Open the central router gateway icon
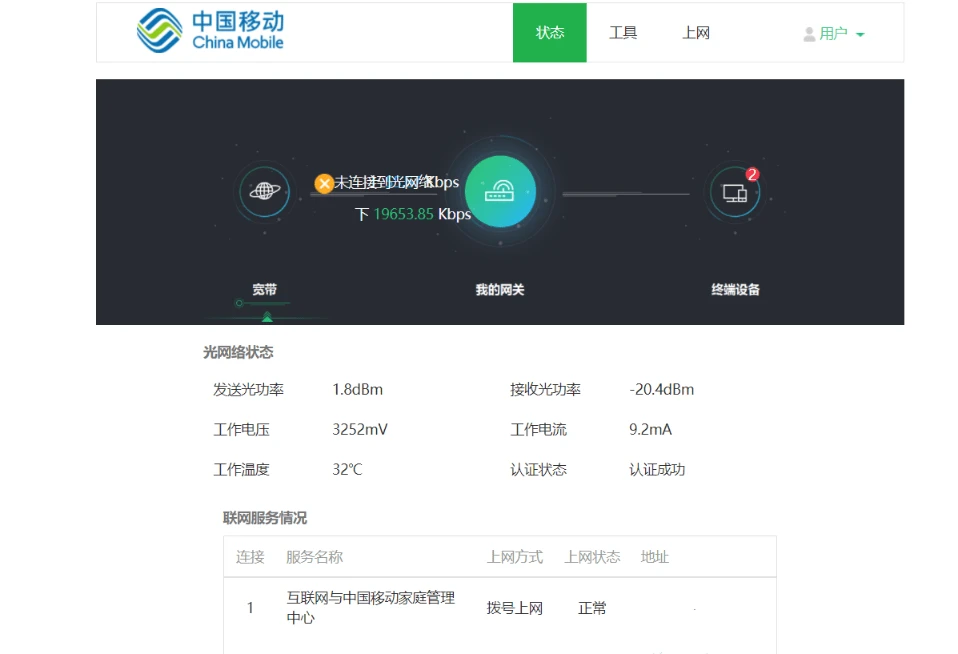958x654 pixels. pyautogui.click(x=500, y=191)
